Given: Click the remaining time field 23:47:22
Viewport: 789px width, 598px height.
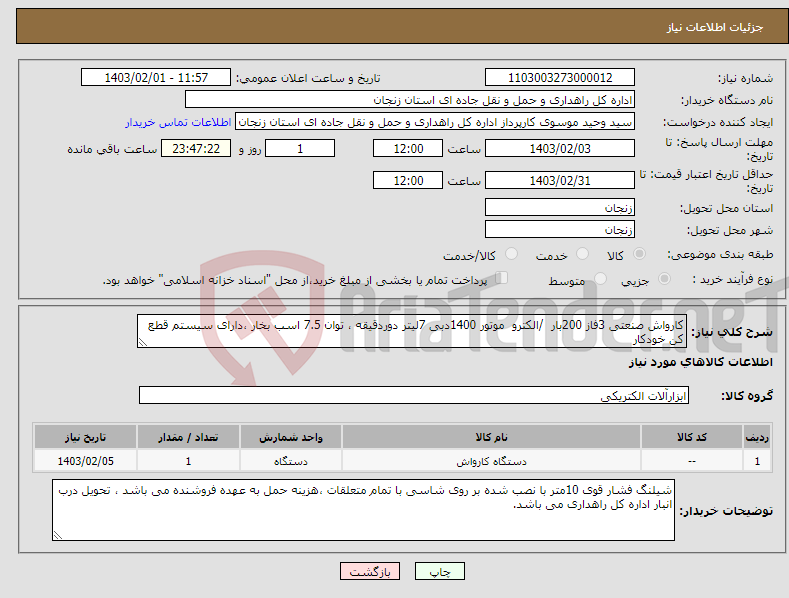Looking at the screenshot, I should pos(196,148).
